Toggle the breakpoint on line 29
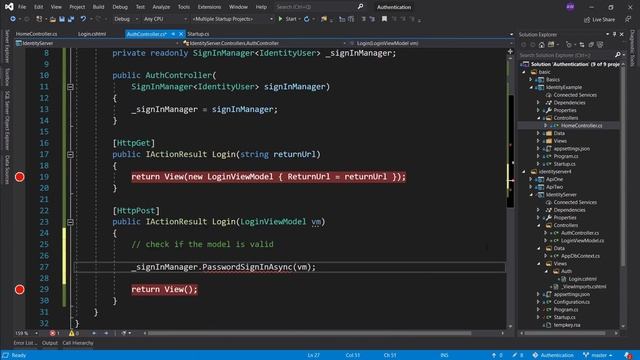Screen dimensions: 640x360 (20, 289)
